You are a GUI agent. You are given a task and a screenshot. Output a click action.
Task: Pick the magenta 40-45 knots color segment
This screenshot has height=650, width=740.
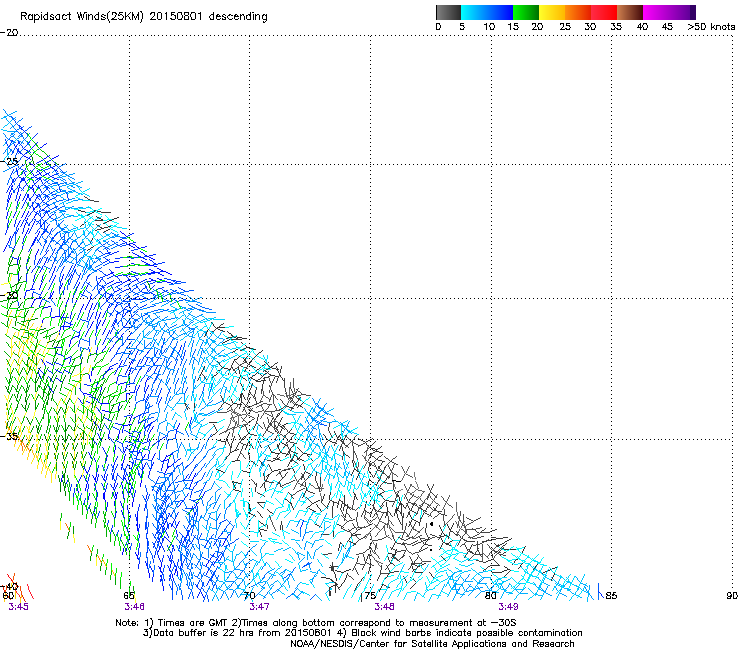tap(656, 12)
